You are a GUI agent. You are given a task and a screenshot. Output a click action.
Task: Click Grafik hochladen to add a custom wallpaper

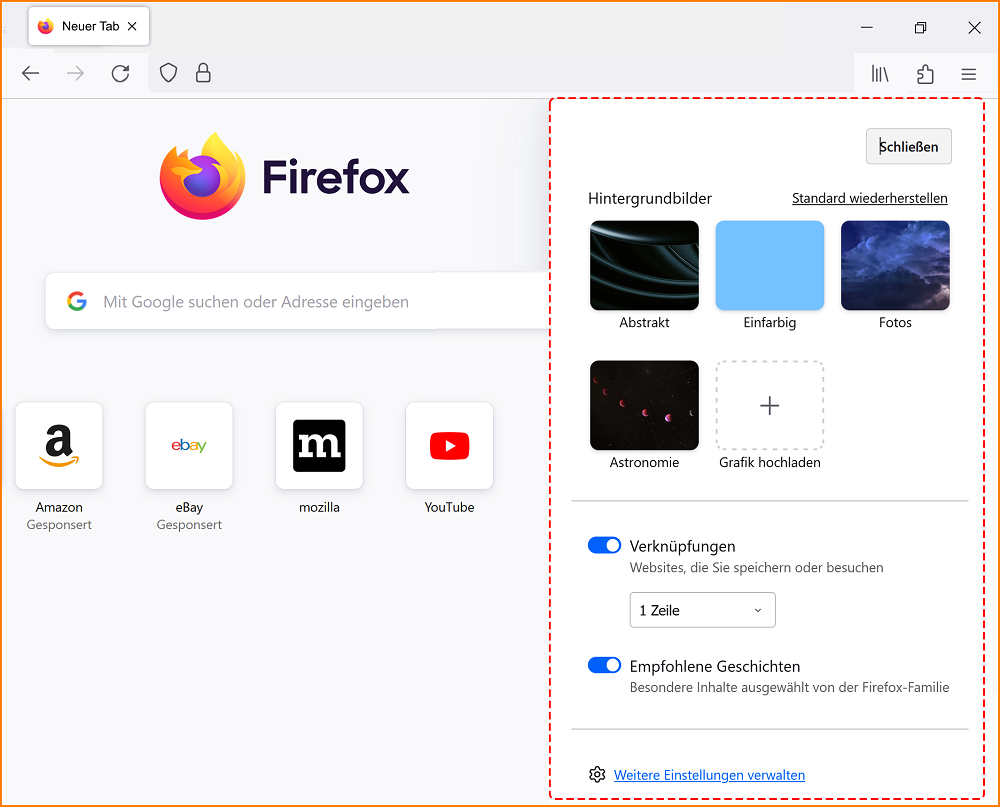pos(769,405)
